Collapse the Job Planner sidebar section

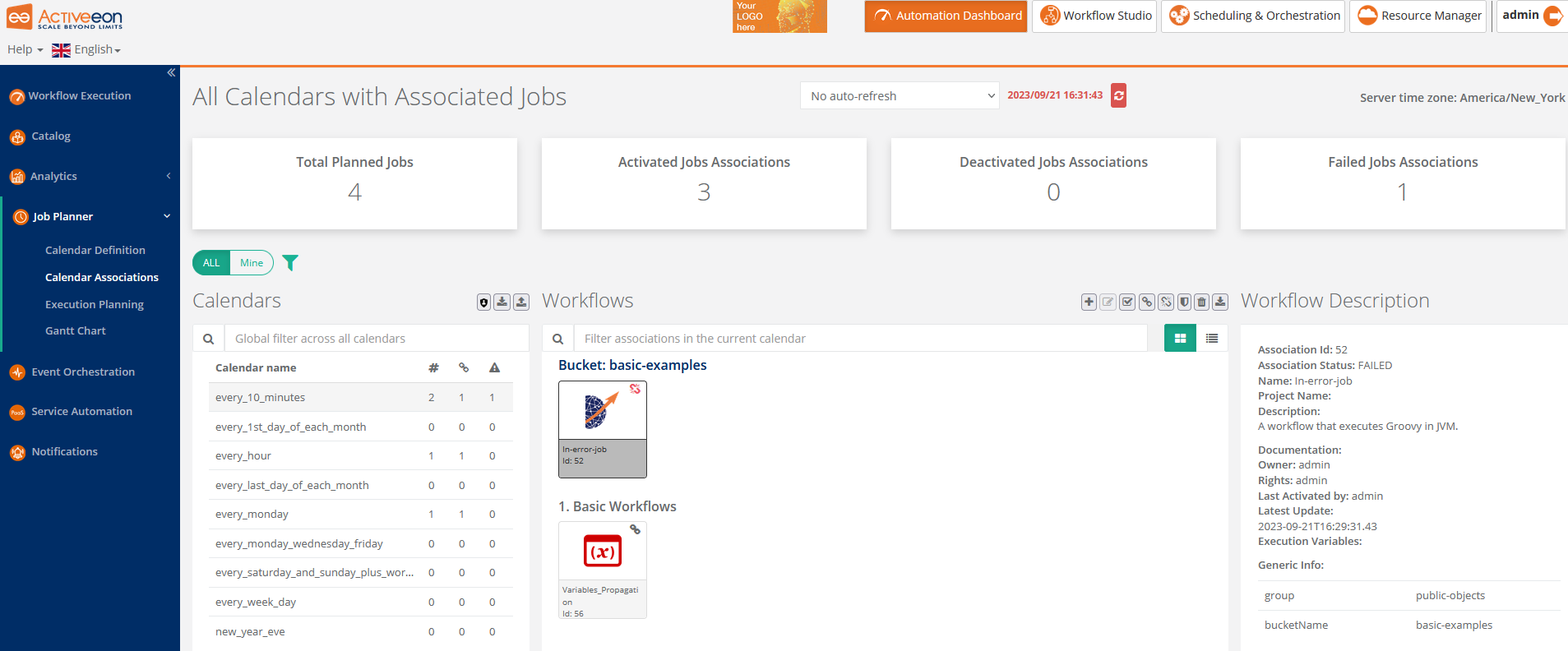[90, 217]
